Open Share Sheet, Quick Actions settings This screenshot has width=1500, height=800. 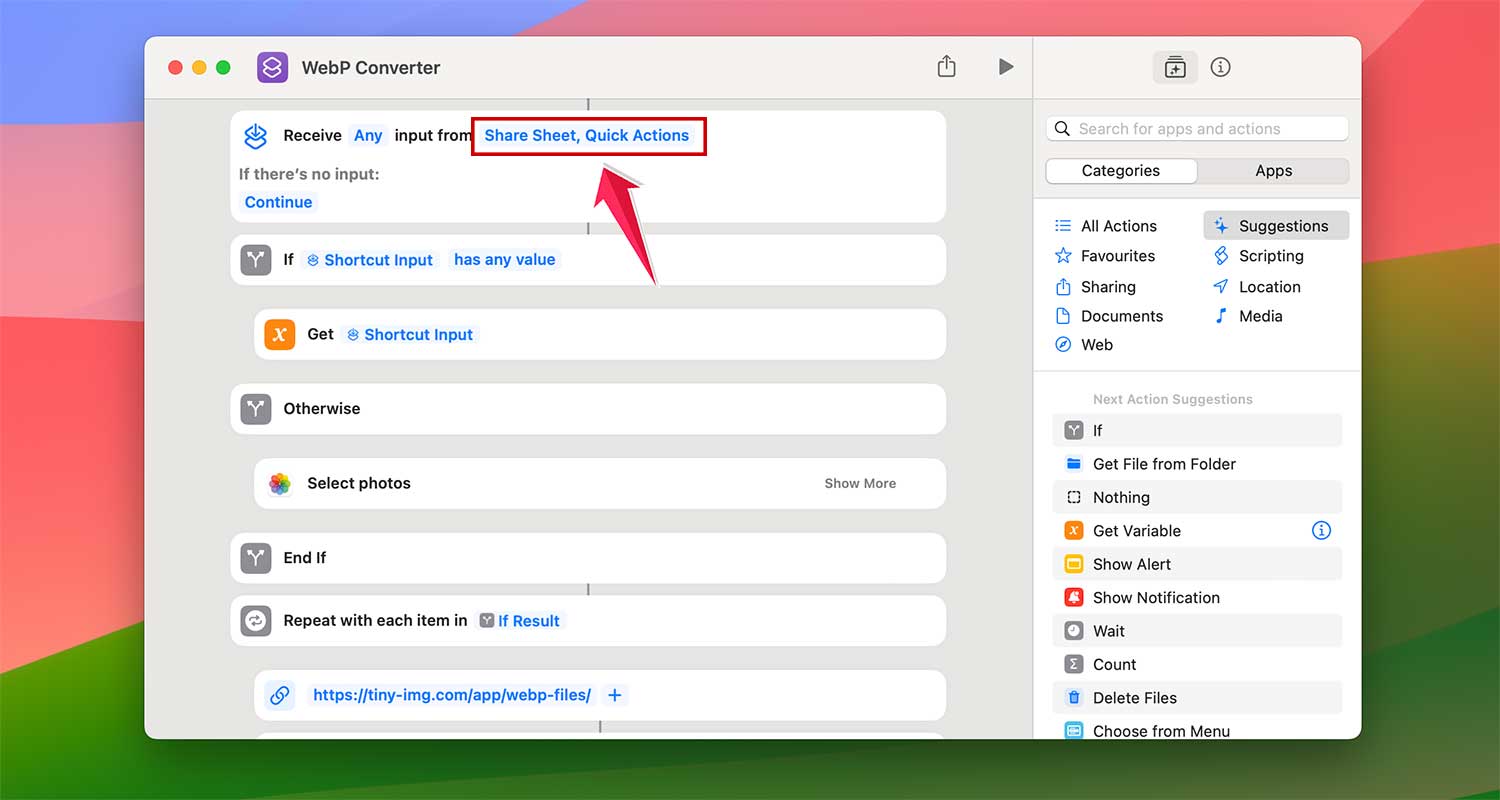(588, 135)
